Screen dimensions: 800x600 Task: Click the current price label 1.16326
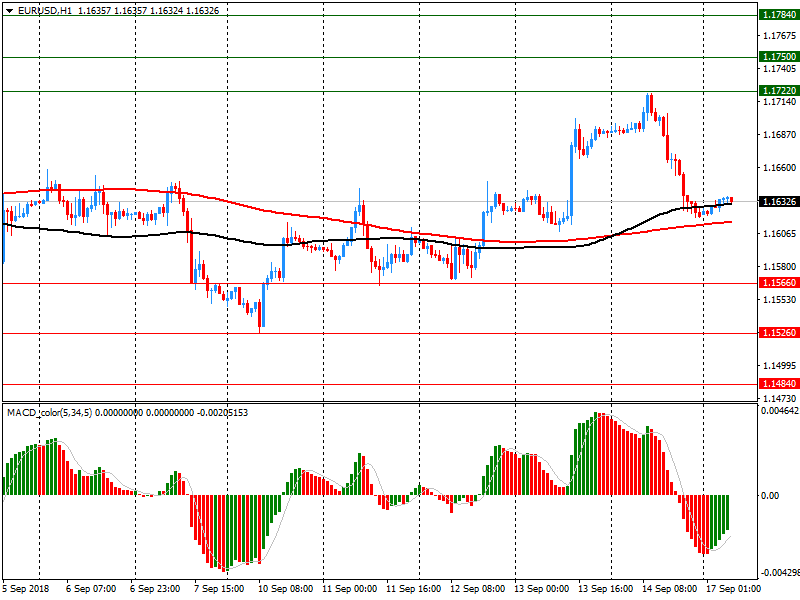pos(779,202)
